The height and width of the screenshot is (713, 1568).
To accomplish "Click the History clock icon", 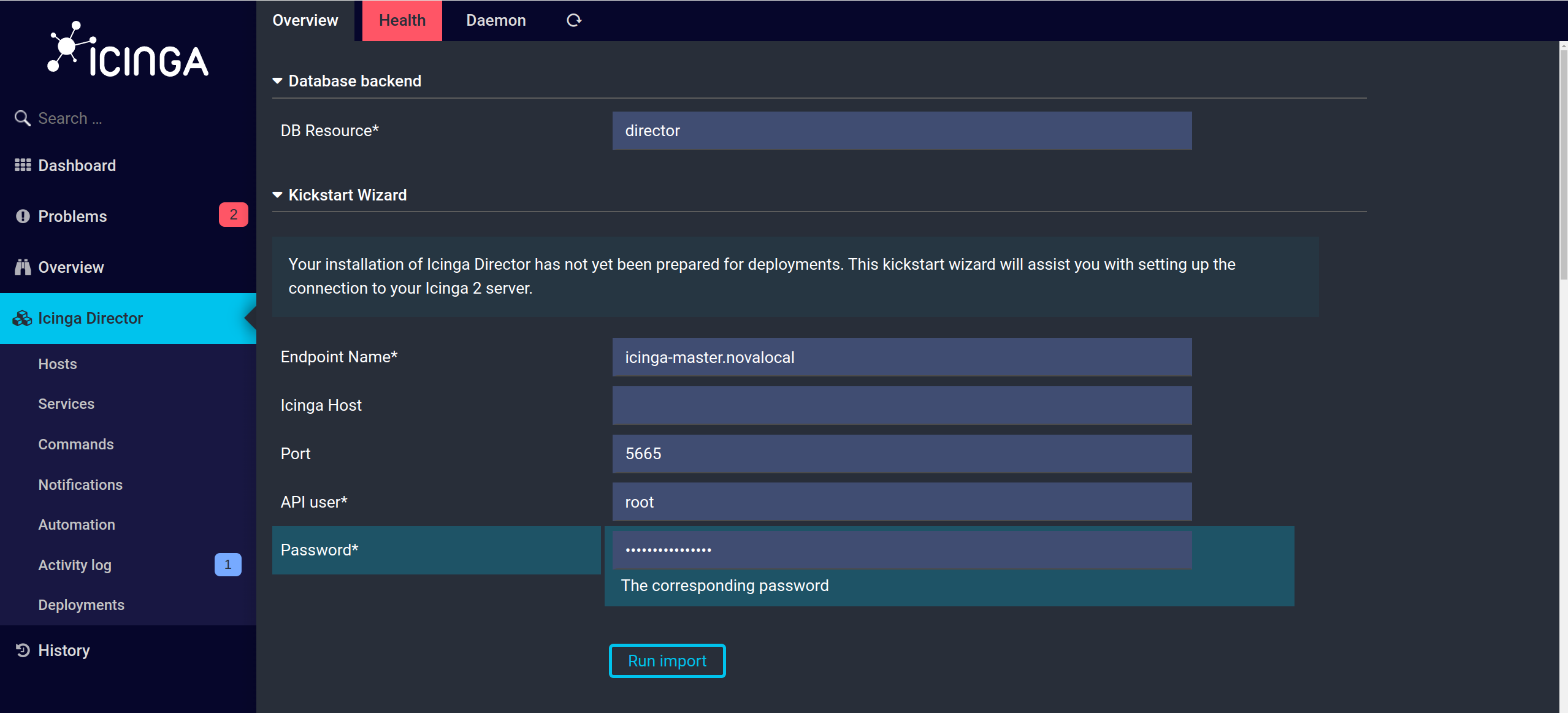I will click(23, 650).
